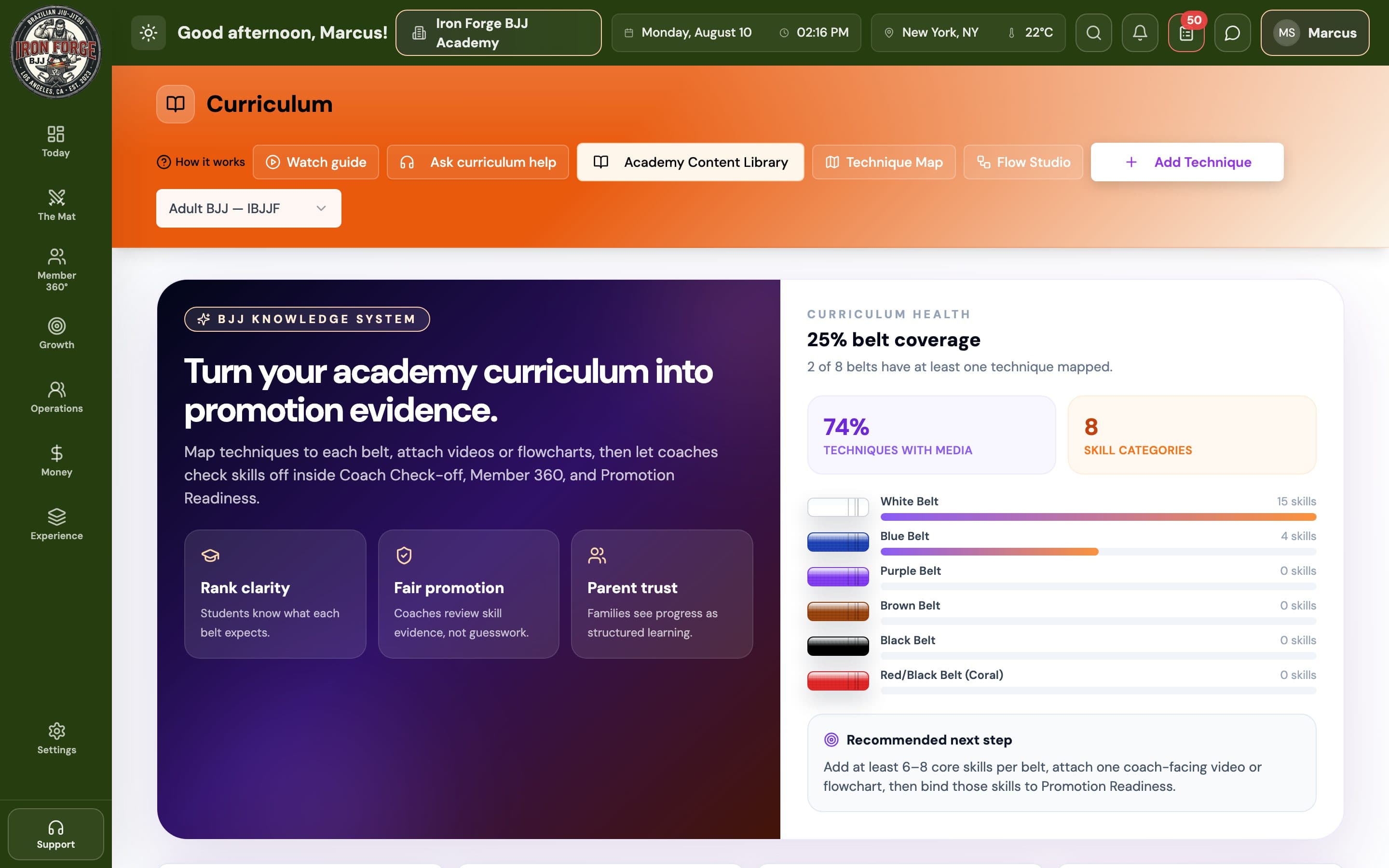Screen dimensions: 1389x868
Task: Open the notifications bell
Action: (x=1140, y=33)
